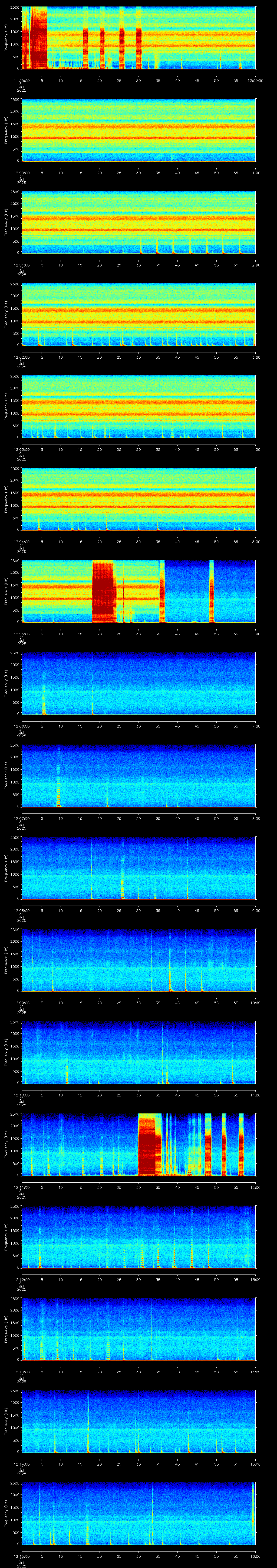
Task: Click the "3:00" end time label
Action: 256,357
